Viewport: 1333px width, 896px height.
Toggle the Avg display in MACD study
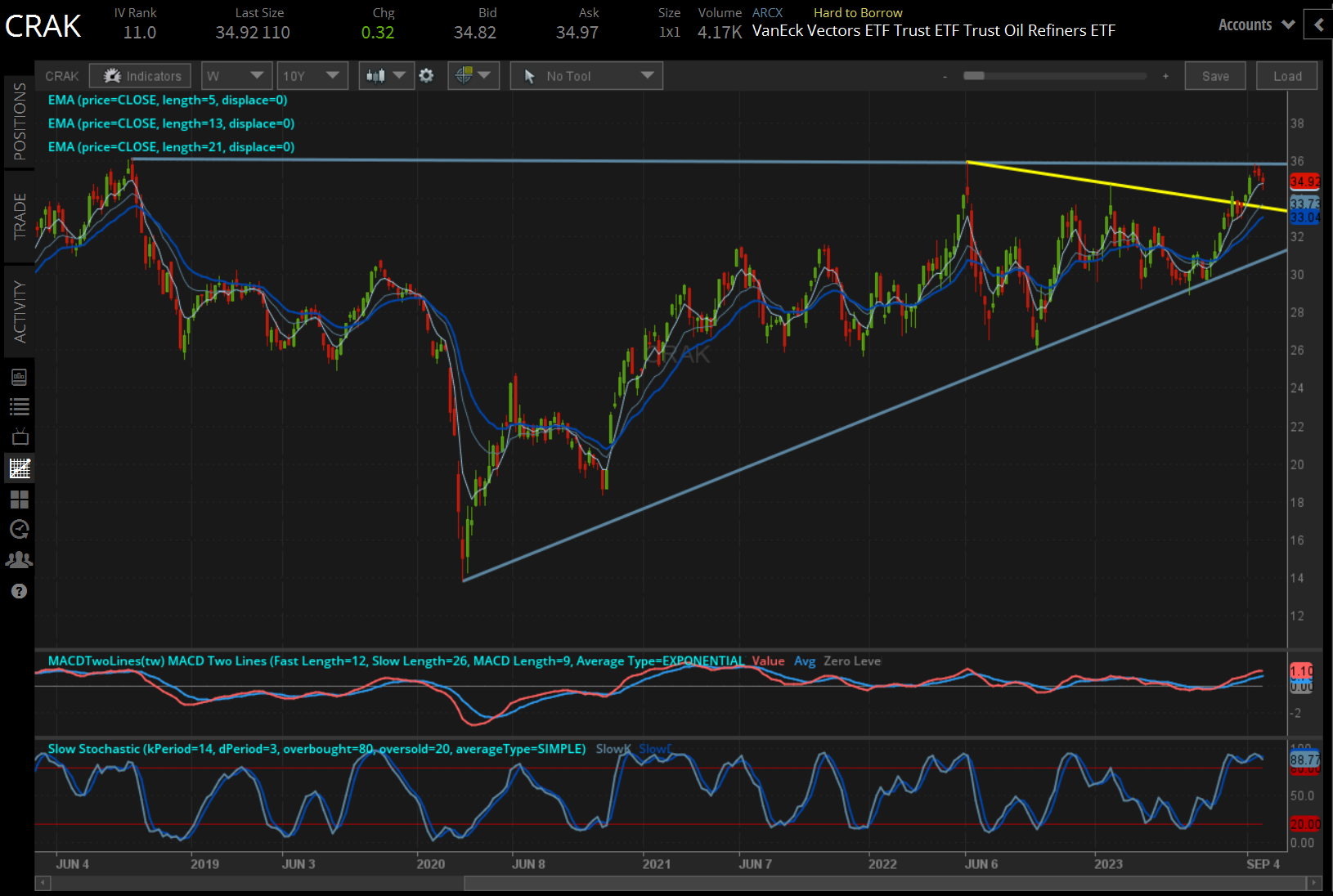pyautogui.click(x=805, y=661)
